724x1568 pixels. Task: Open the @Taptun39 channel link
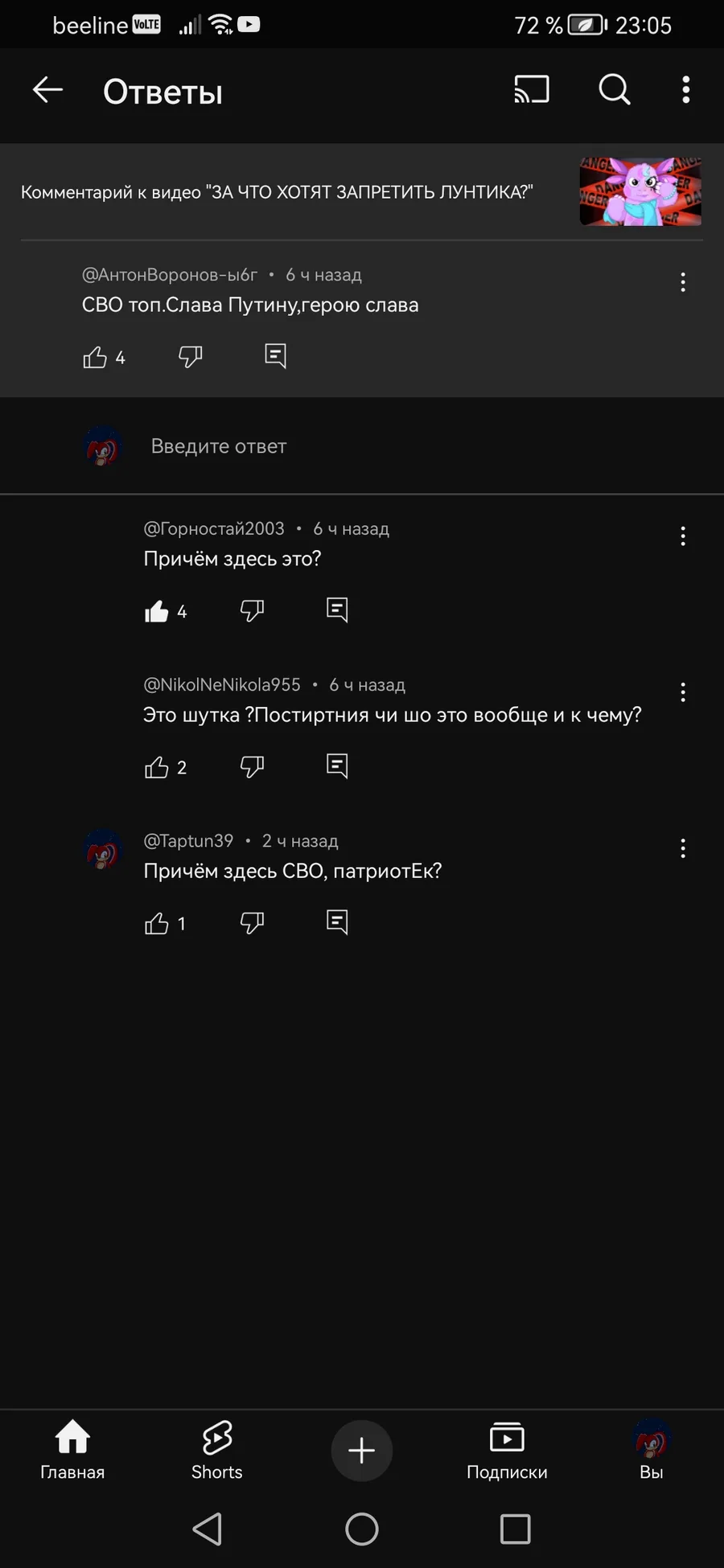188,841
